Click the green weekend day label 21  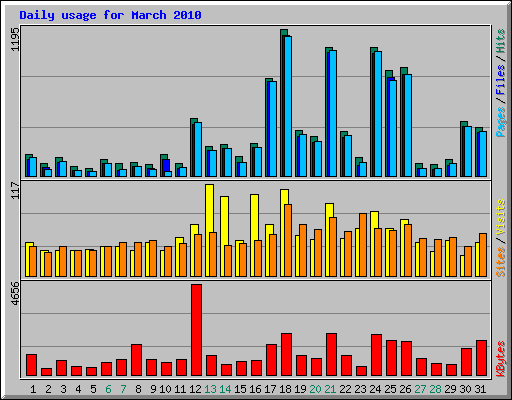(330, 389)
